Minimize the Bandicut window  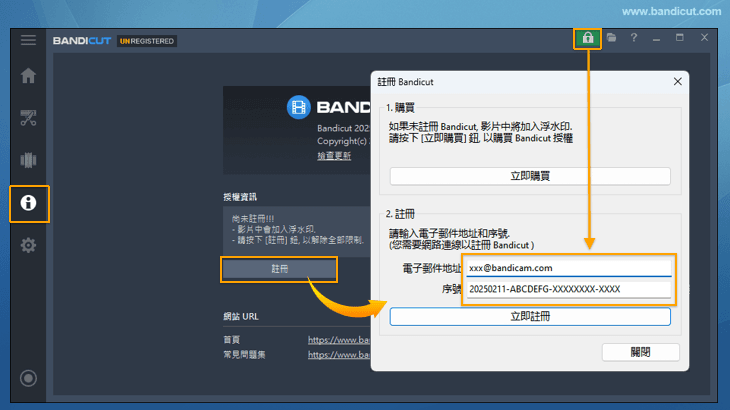point(656,38)
